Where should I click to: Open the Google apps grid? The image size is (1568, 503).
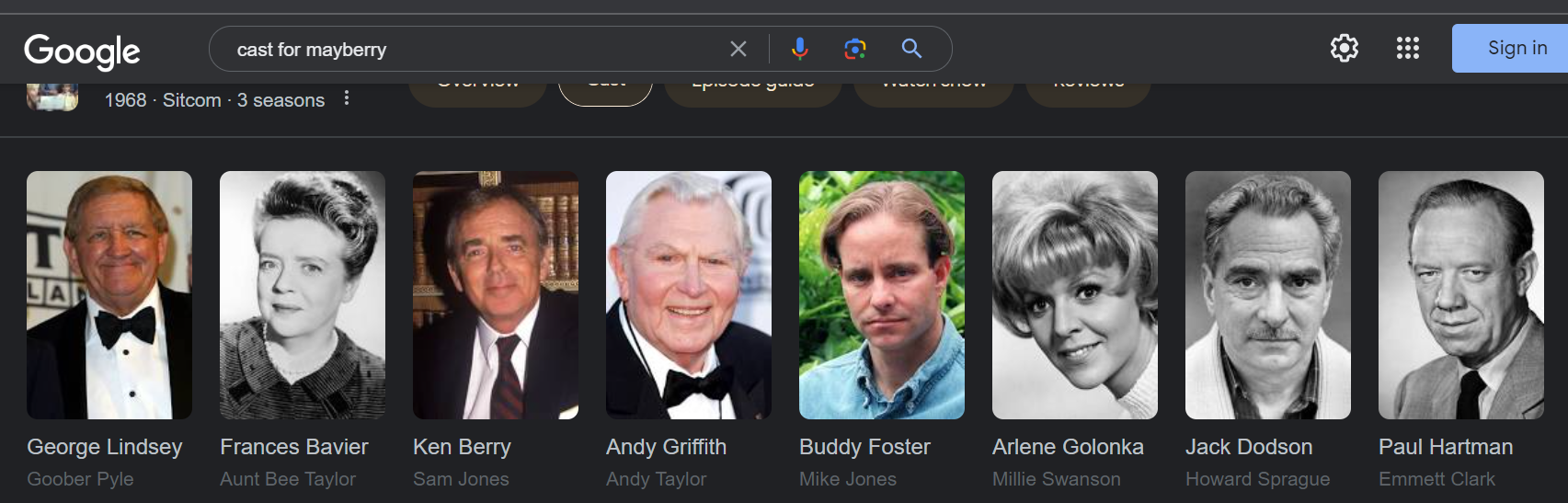click(1408, 48)
